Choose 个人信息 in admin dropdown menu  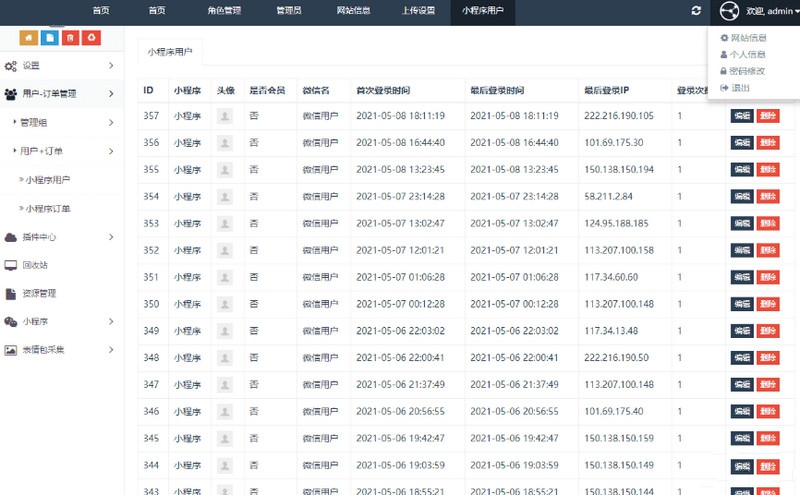(742, 55)
